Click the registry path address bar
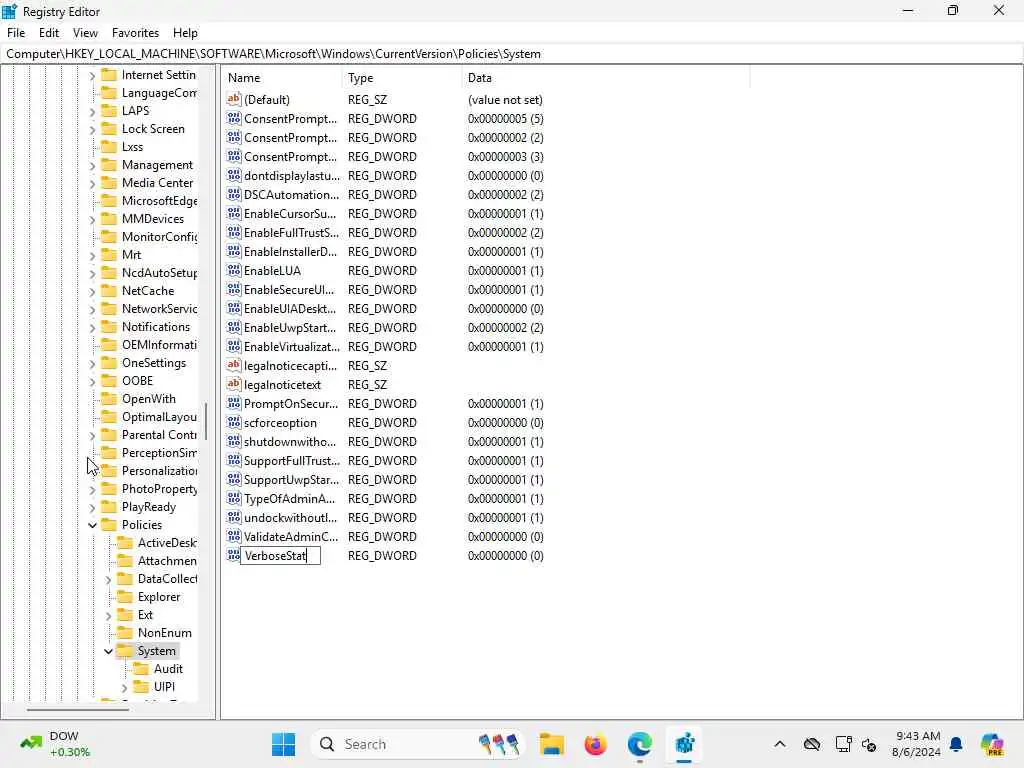The height and width of the screenshot is (768, 1024). tap(512, 54)
